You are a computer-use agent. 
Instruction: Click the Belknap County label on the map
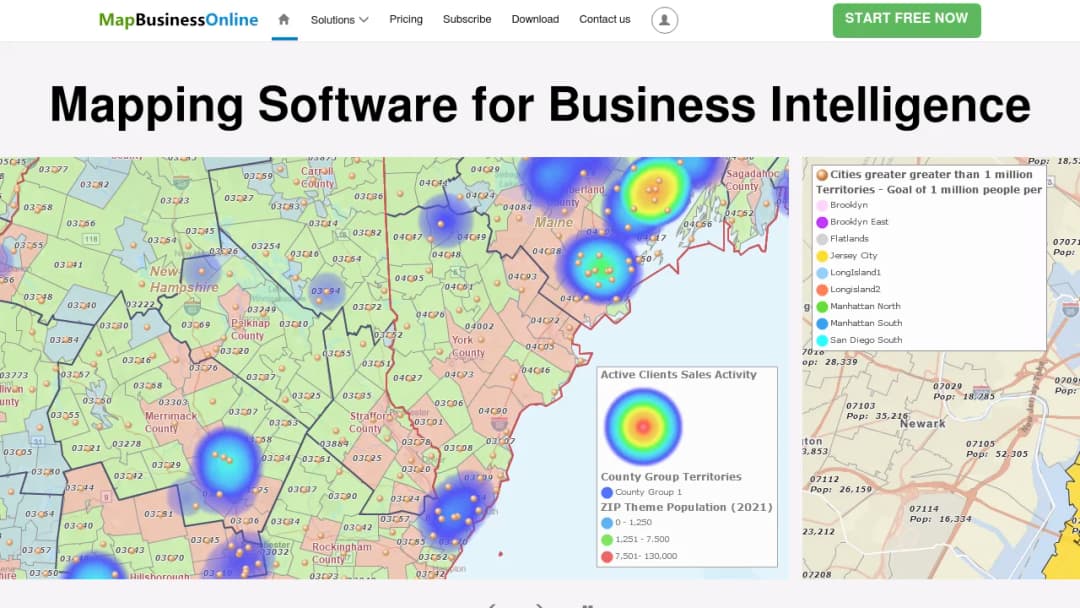tap(250, 329)
